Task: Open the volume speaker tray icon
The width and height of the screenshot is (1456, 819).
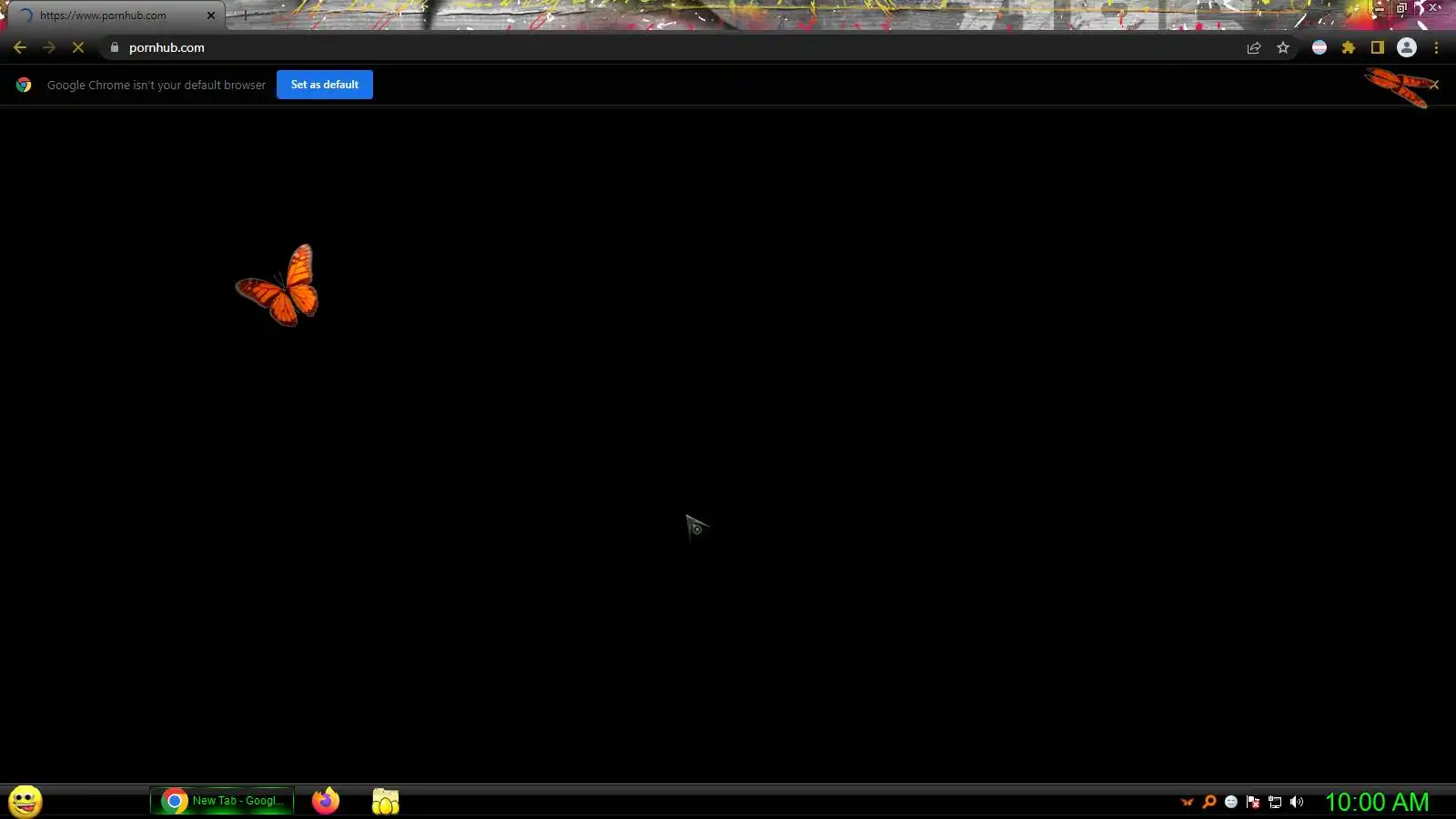Action: coord(1297,802)
